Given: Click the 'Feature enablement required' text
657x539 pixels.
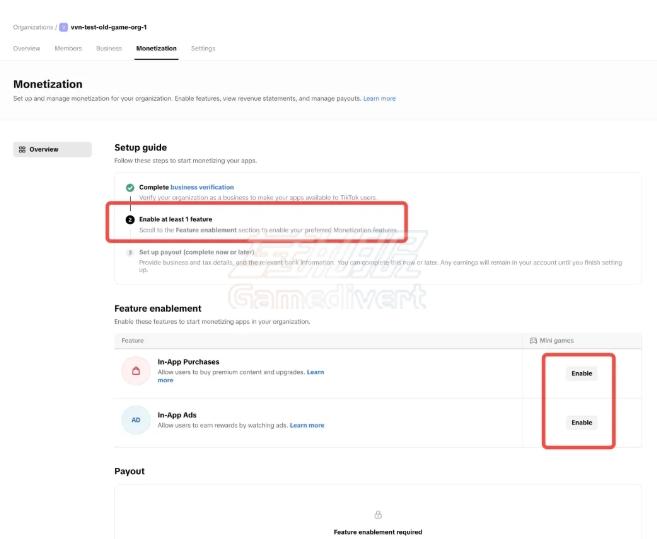Looking at the screenshot, I should pyautogui.click(x=378, y=532).
